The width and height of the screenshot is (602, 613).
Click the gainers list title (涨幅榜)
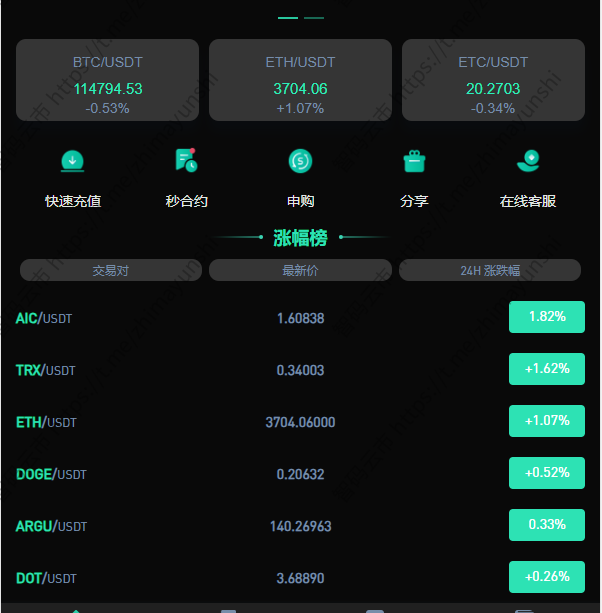pyautogui.click(x=300, y=238)
